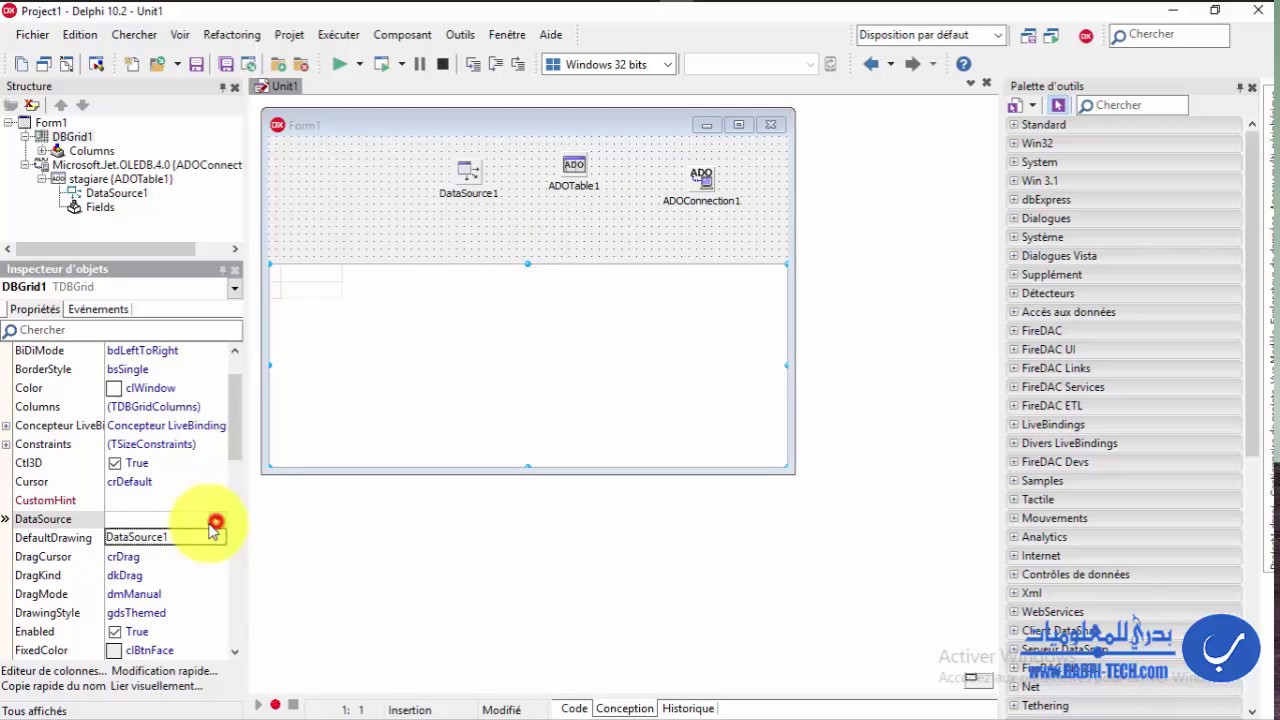
Task: Click the FixedColor clBtnFace swatch
Action: [114, 651]
